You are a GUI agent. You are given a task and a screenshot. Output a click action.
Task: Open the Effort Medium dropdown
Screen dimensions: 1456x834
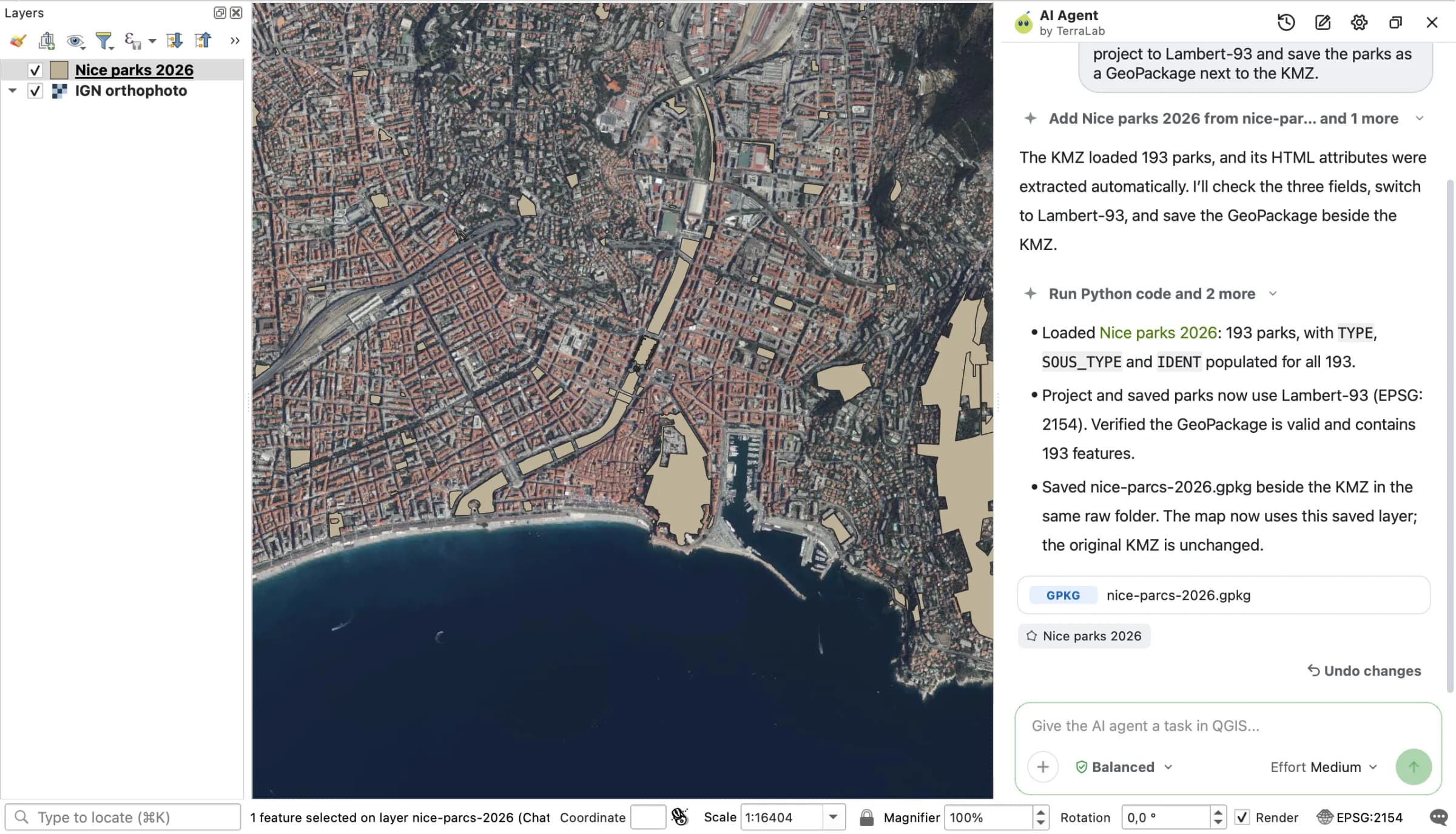click(1324, 767)
